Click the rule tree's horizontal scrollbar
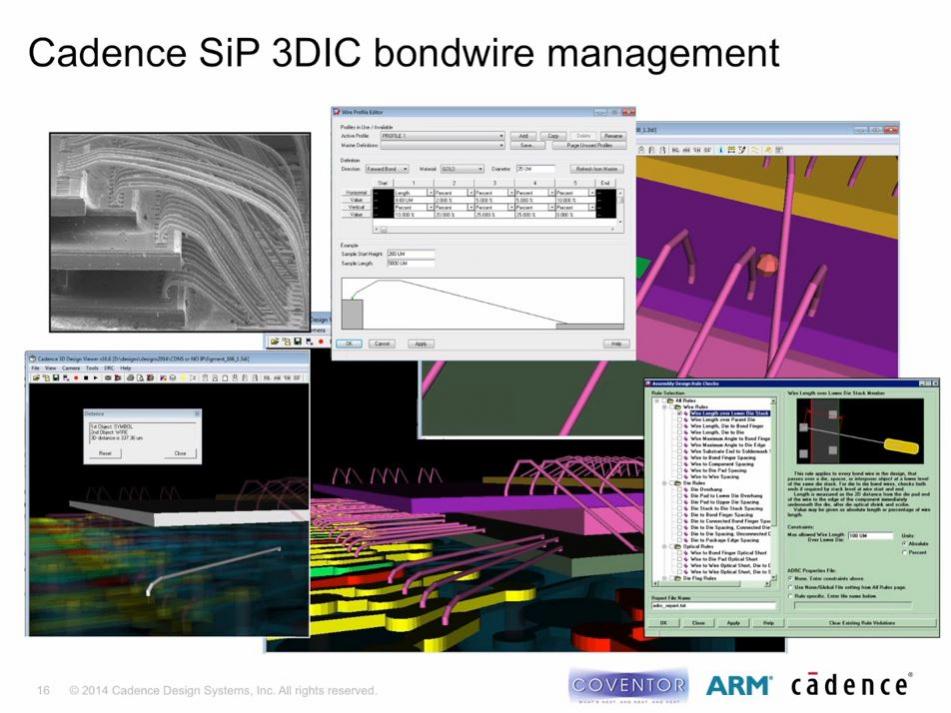The image size is (951, 713). (710, 584)
